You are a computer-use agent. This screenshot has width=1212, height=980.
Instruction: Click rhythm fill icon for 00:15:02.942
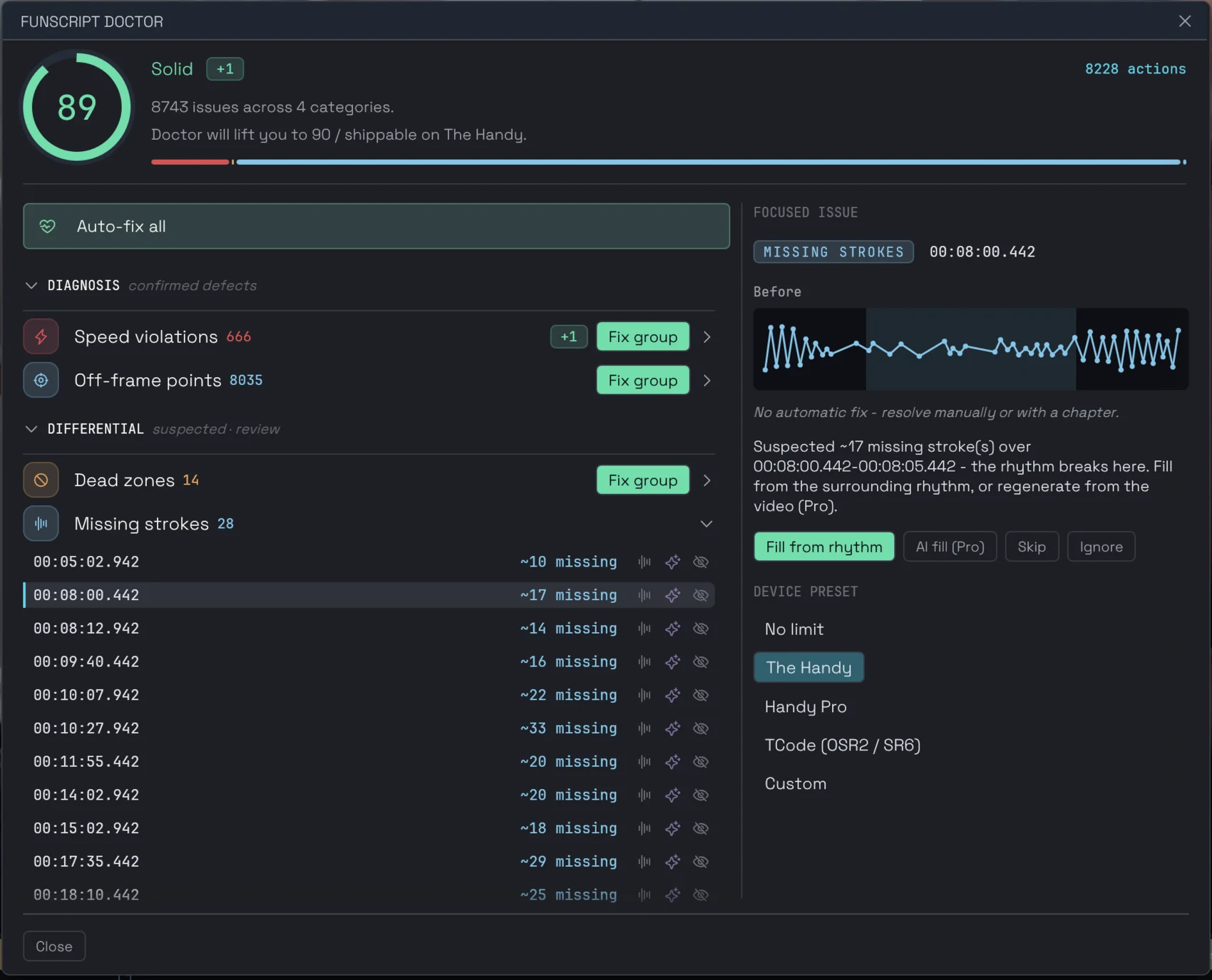644,828
